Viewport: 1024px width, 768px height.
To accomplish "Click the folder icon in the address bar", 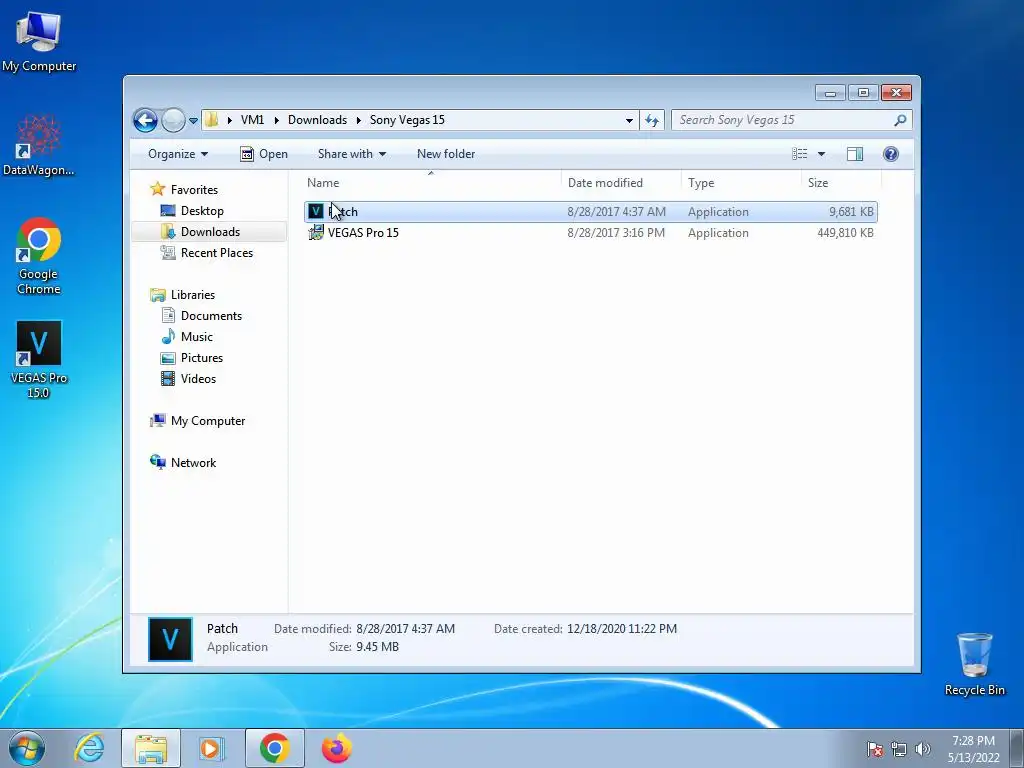I will (212, 120).
